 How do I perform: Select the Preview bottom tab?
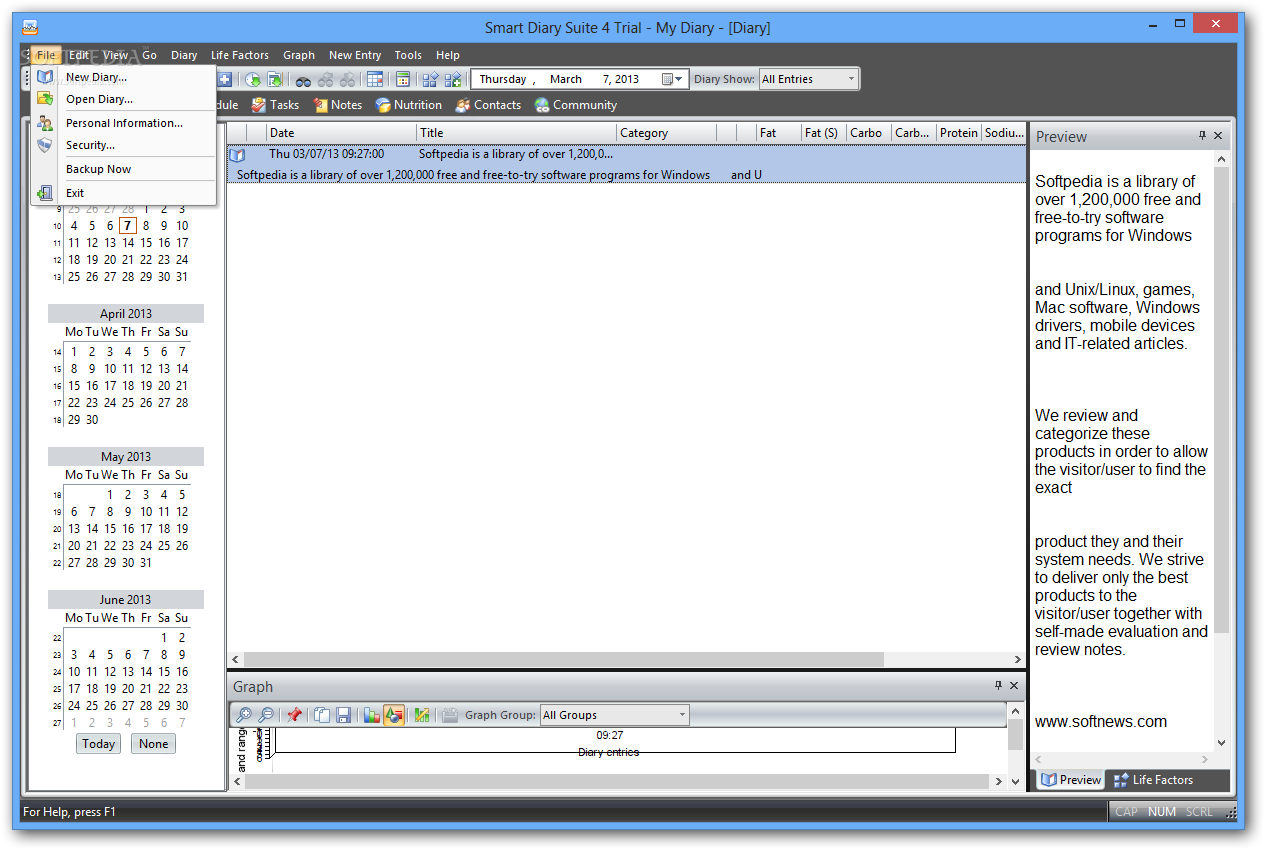coord(1071,780)
